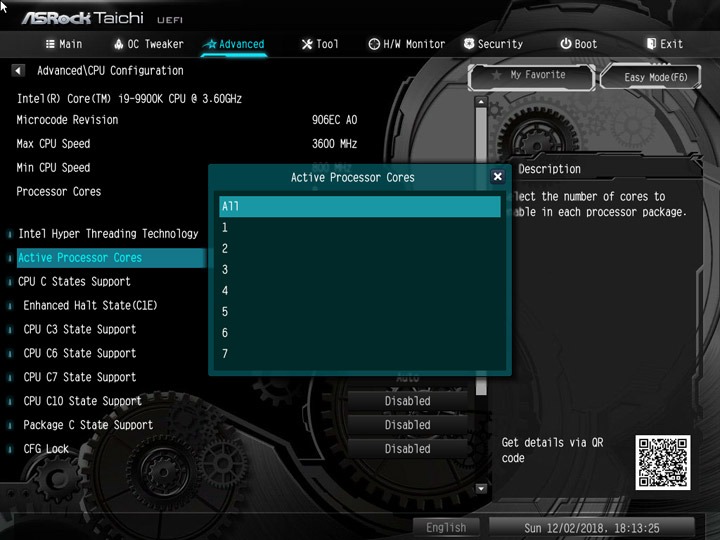Viewport: 720px width, 540px height.
Task: Switch to the H/W Monitor tab
Action: tap(407, 44)
